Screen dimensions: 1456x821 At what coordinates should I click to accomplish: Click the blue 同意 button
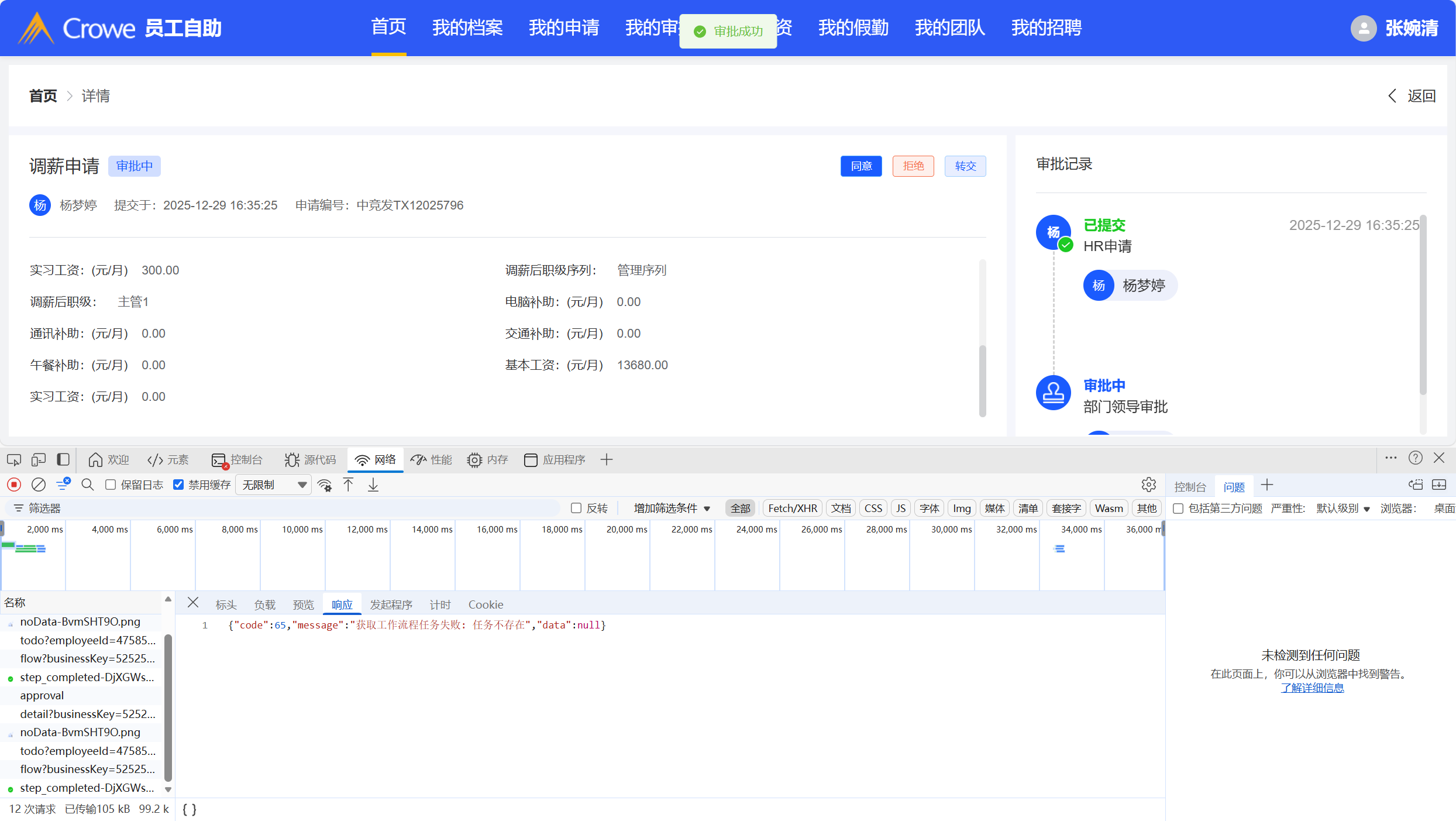[860, 166]
